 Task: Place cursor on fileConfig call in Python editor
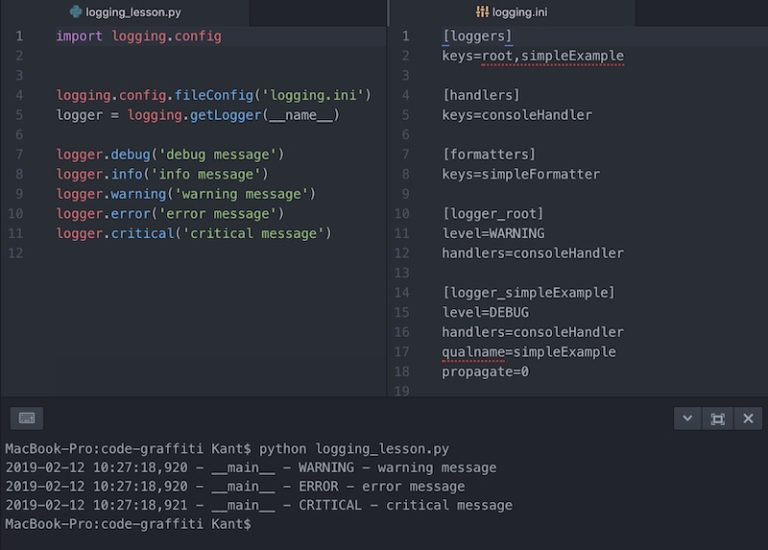[214, 95]
